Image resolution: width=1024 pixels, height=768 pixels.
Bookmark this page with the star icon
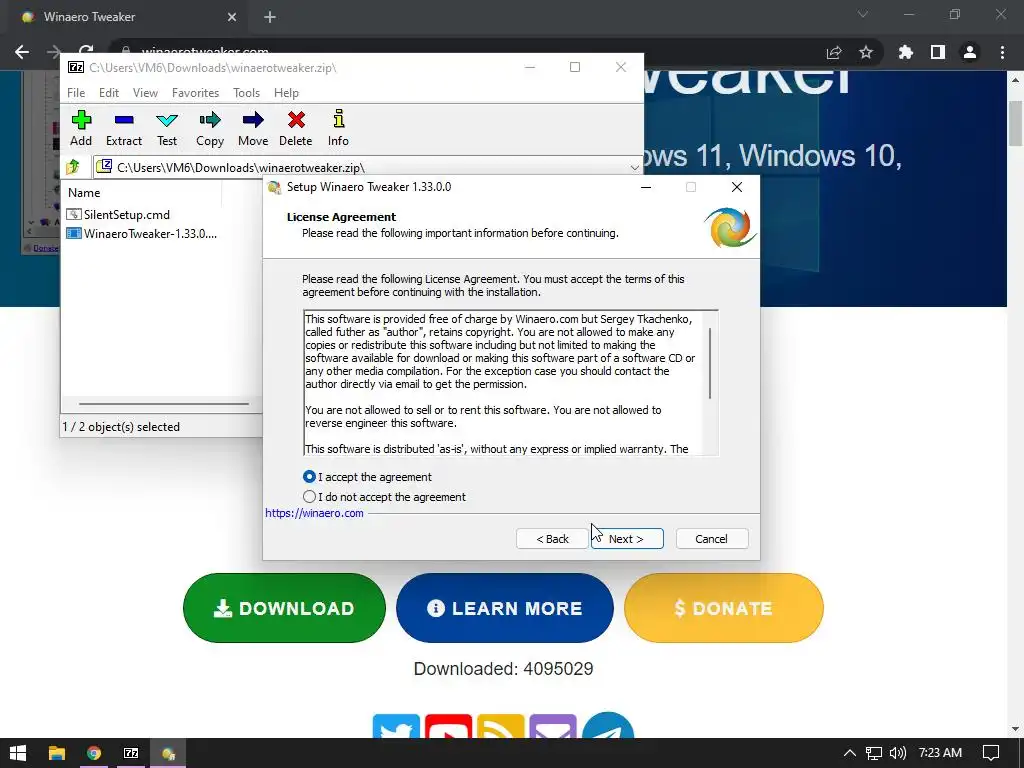pyautogui.click(x=866, y=52)
